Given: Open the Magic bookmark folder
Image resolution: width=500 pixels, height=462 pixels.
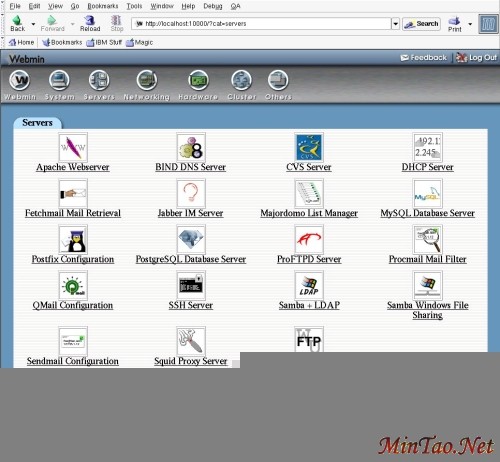Looking at the screenshot, I should point(140,42).
